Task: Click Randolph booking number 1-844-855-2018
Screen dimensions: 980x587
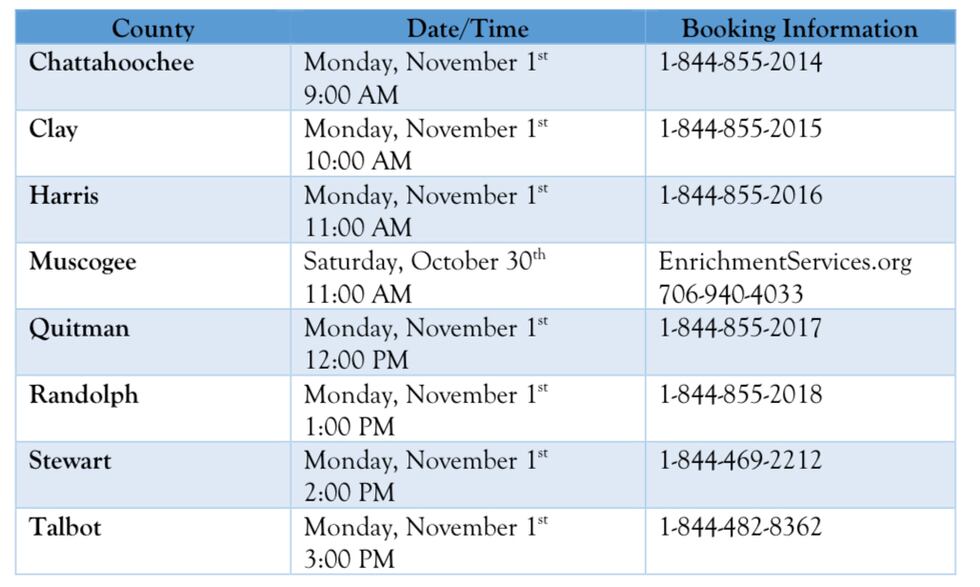Action: [x=741, y=394]
